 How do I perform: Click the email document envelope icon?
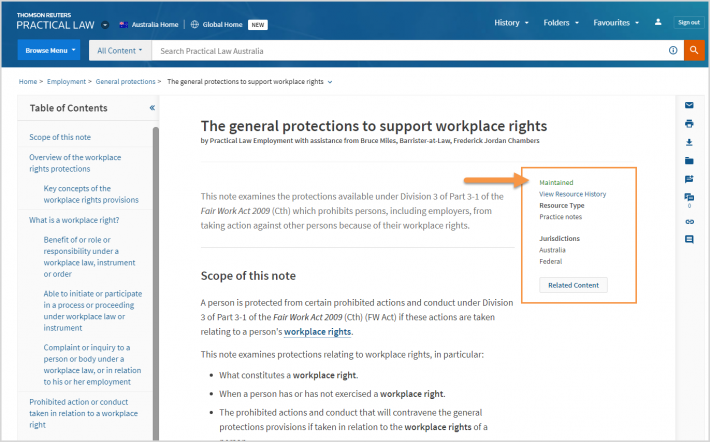tap(689, 105)
